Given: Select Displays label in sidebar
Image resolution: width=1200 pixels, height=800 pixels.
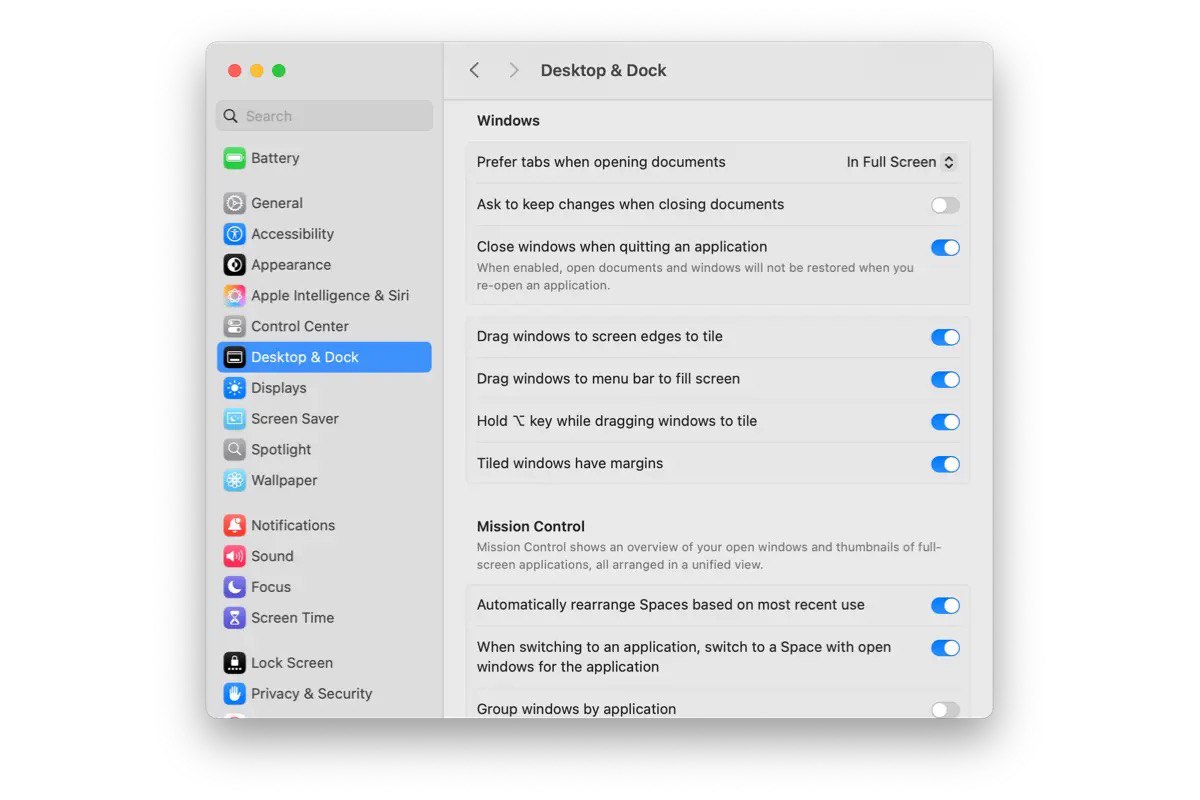Looking at the screenshot, I should coord(279,388).
